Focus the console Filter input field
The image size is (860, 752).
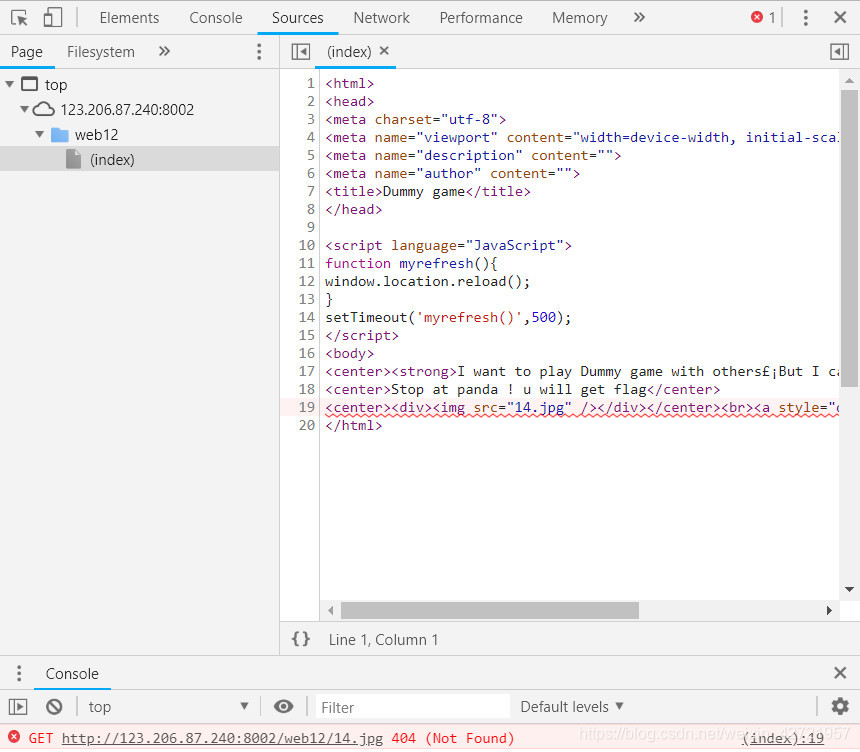(412, 707)
